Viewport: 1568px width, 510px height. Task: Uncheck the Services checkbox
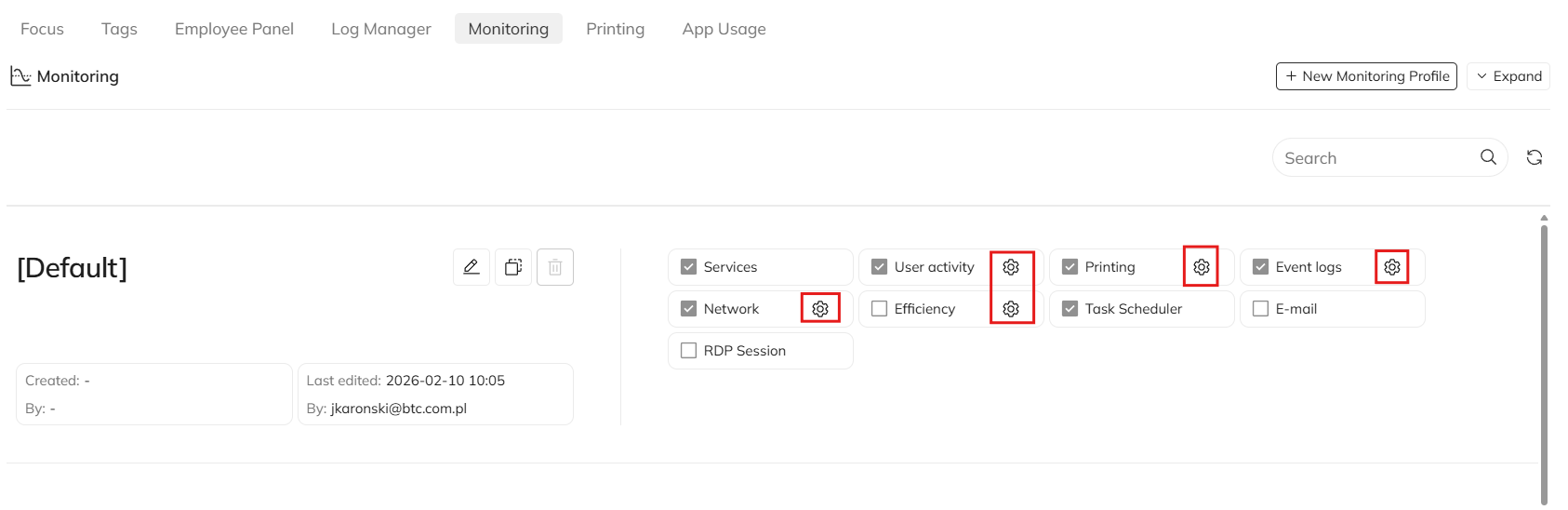tap(688, 267)
